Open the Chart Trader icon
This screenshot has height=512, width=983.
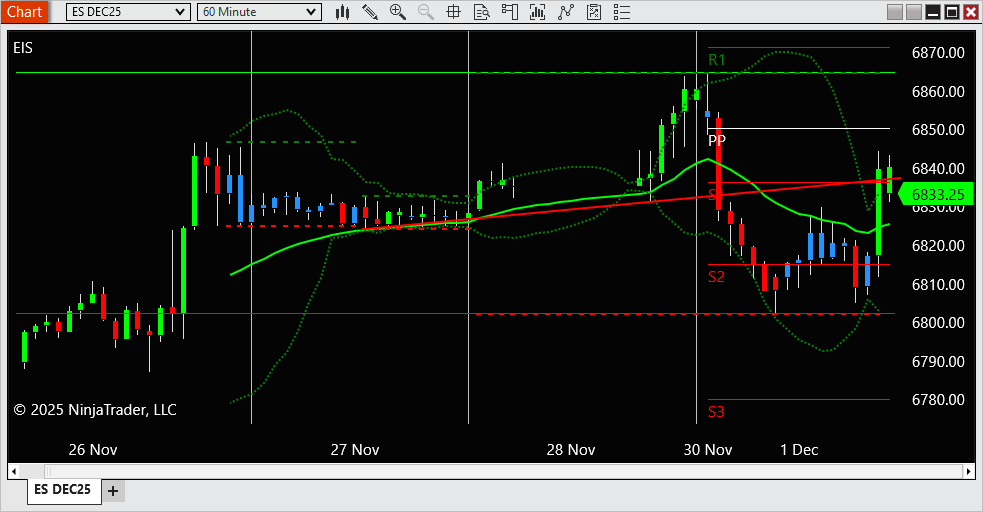(510, 12)
